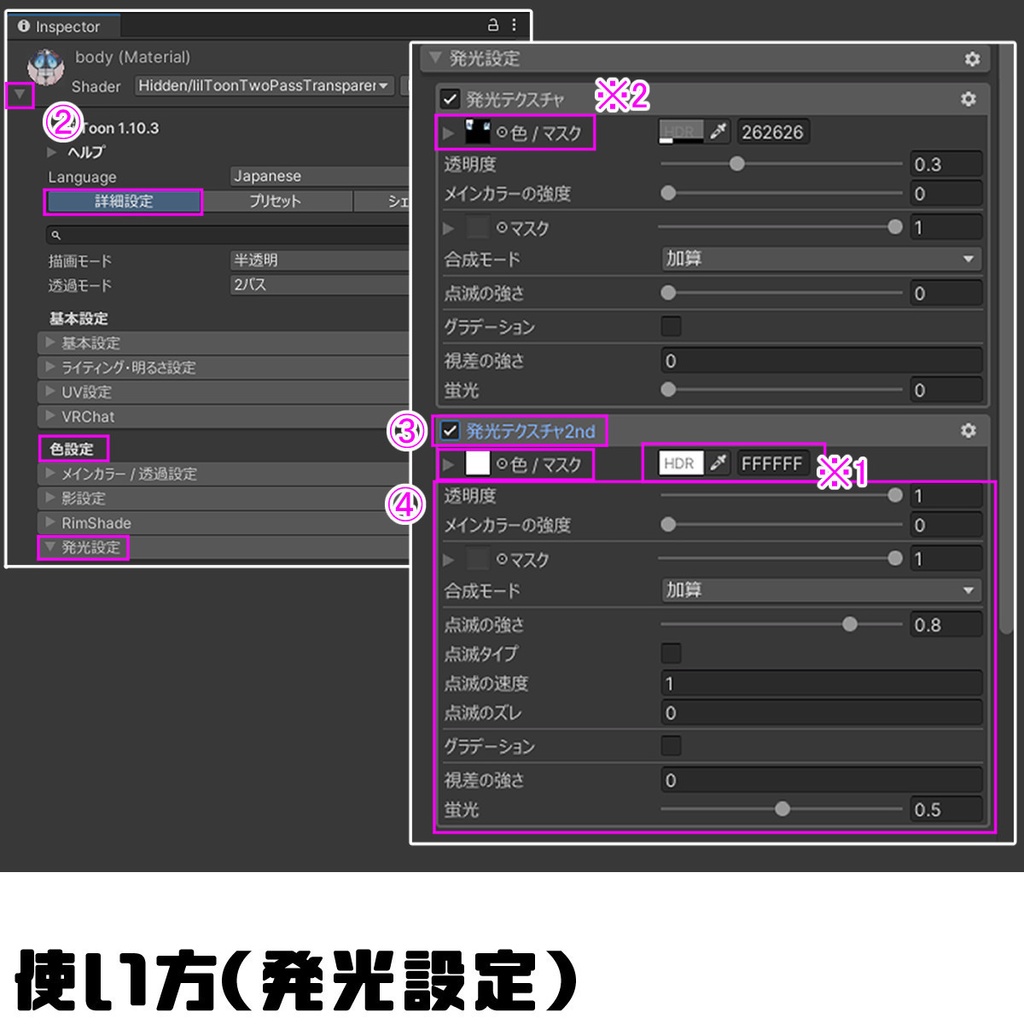Expand the 基本設定 section
The width and height of the screenshot is (1024, 1024).
click(x=100, y=344)
